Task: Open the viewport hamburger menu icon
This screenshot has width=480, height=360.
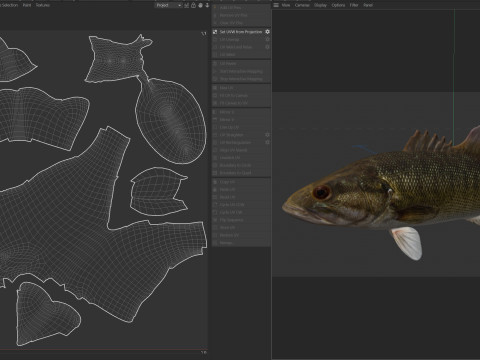Action: 276,5
